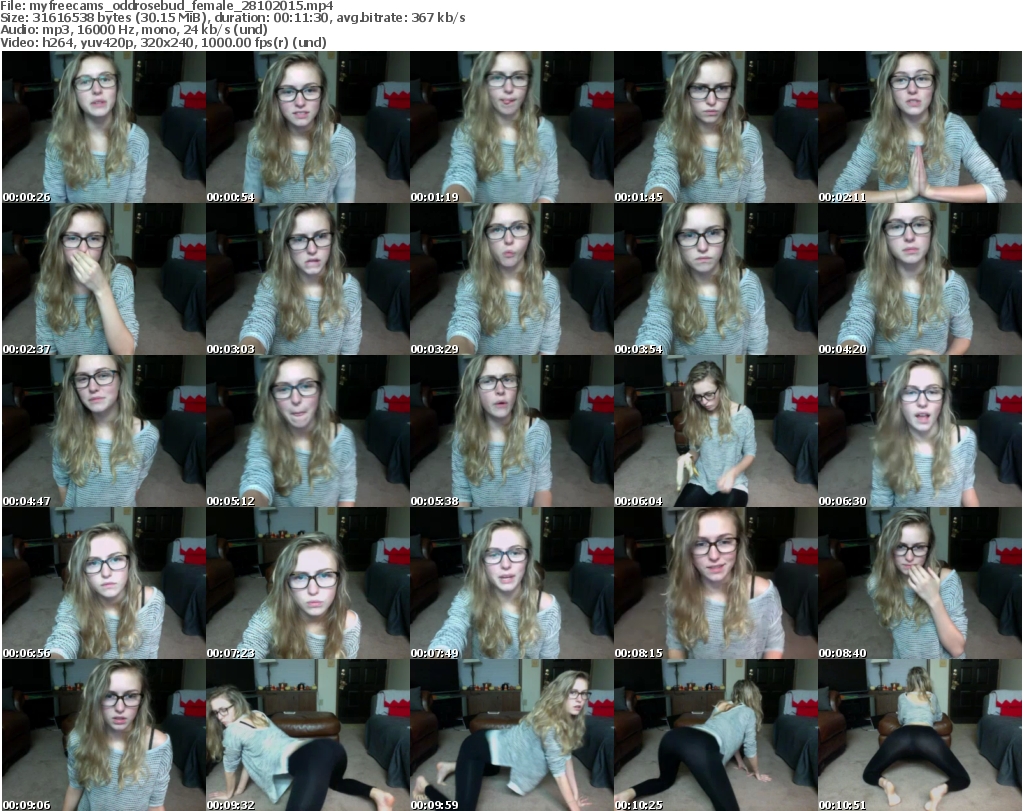
Task: Click the thumbnail stamped 00:06:56
Action: click(104, 584)
